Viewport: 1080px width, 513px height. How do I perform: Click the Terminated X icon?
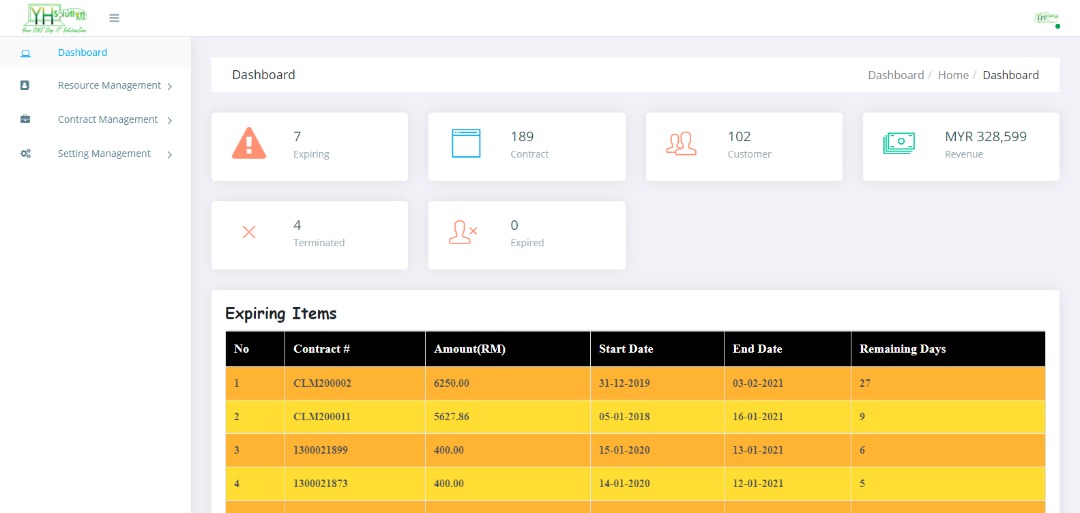[x=249, y=232]
